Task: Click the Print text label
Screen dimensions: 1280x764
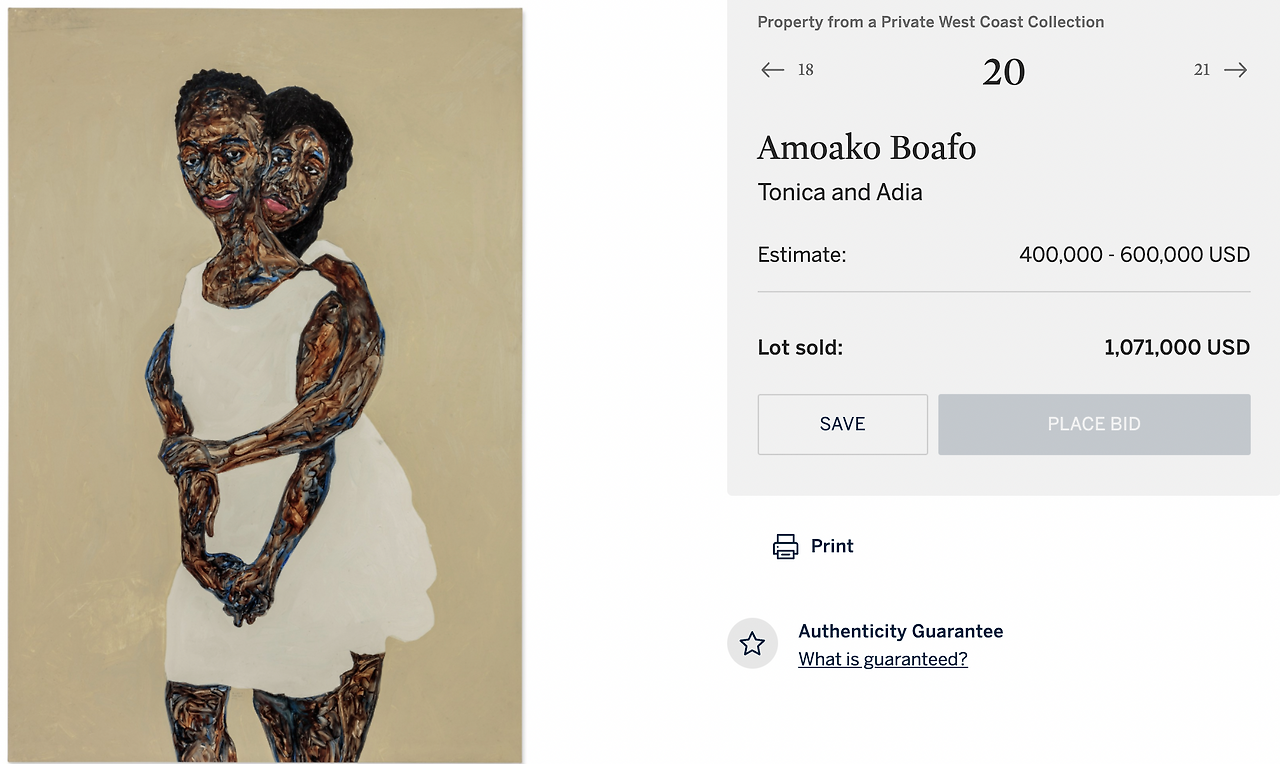Action: click(x=832, y=546)
